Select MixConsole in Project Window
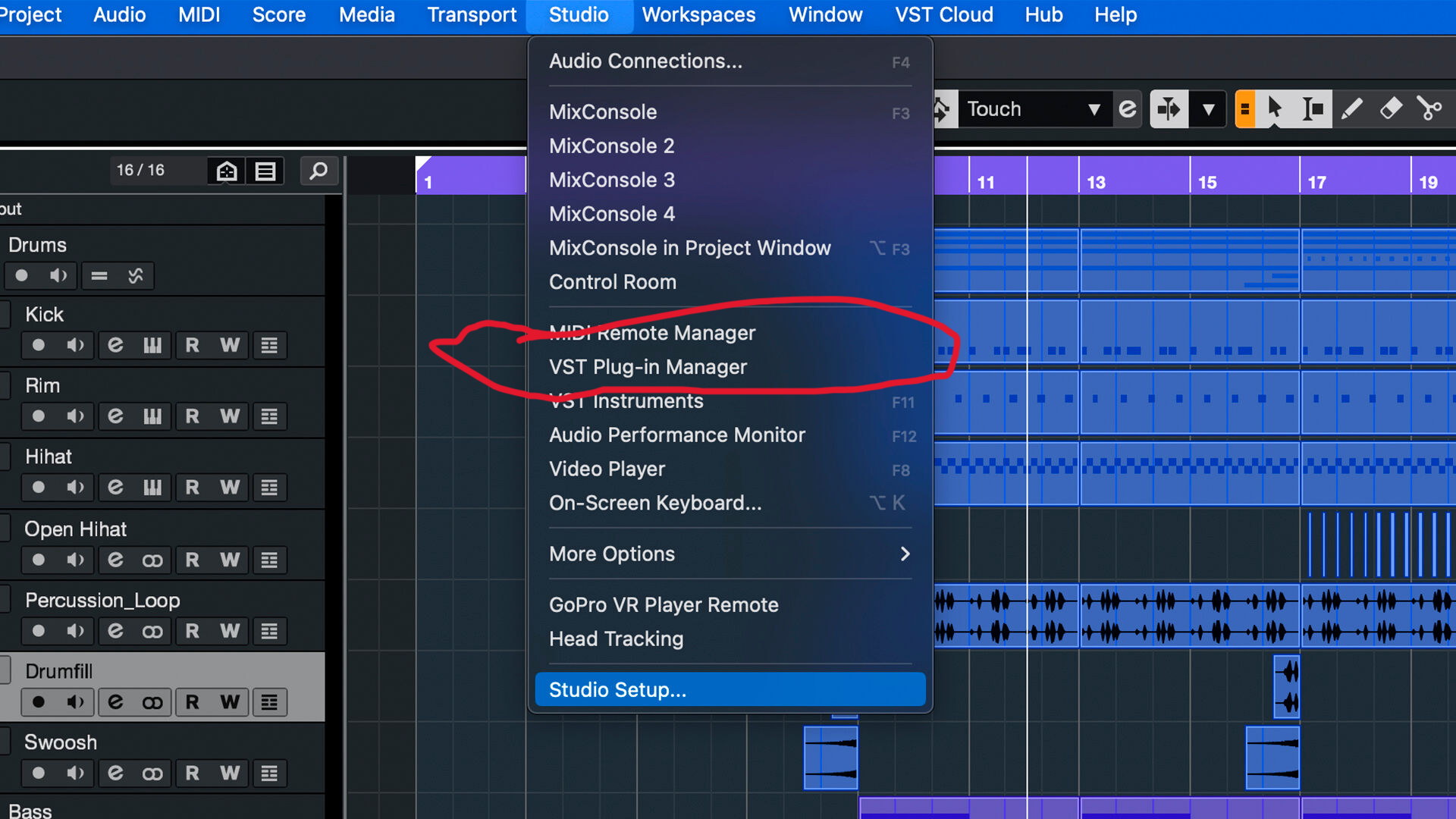 pyautogui.click(x=730, y=249)
